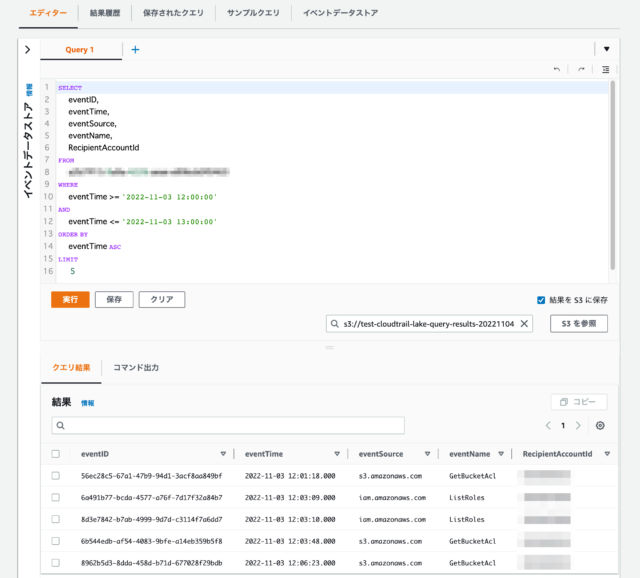Image resolution: width=640 pixels, height=578 pixels.
Task: Click the results filter search box
Action: pyautogui.click(x=228, y=425)
